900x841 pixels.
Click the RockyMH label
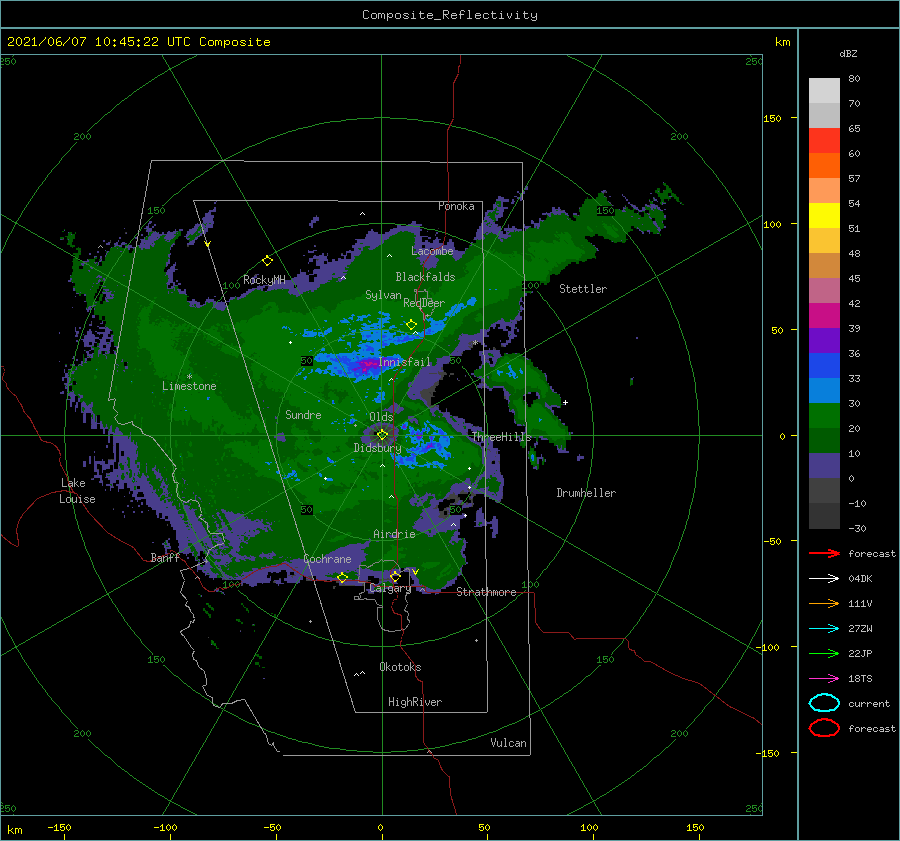(264, 280)
